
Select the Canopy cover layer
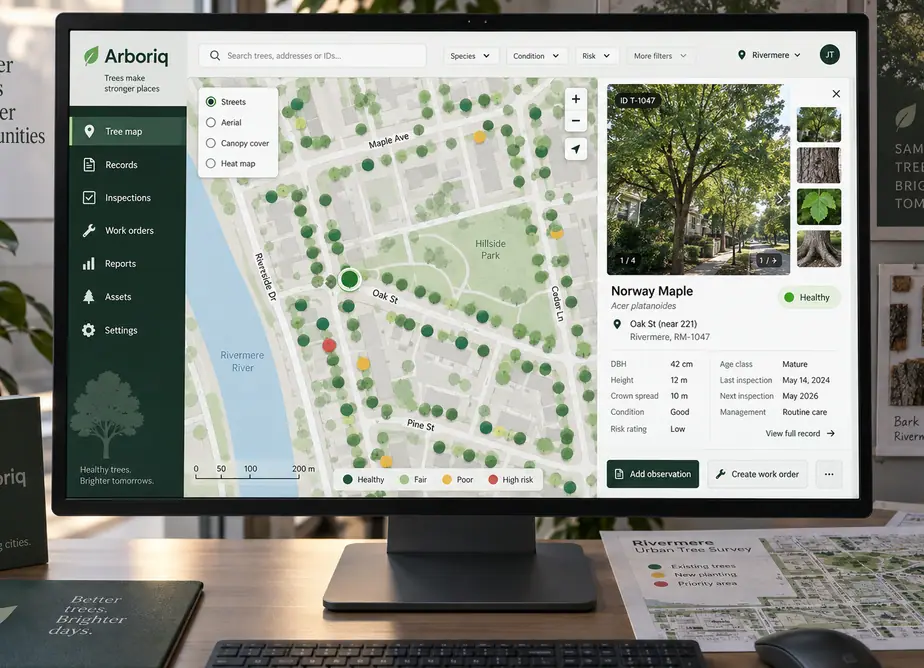tap(211, 143)
